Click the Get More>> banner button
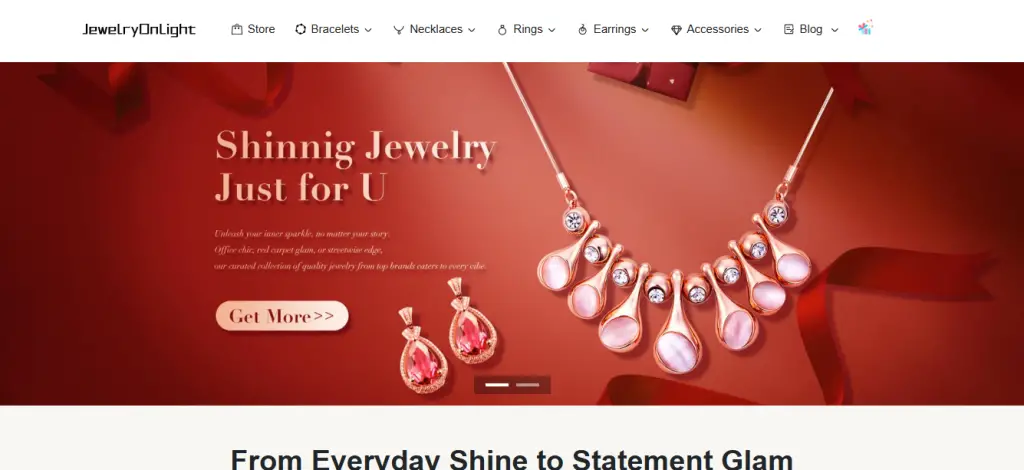 282,316
